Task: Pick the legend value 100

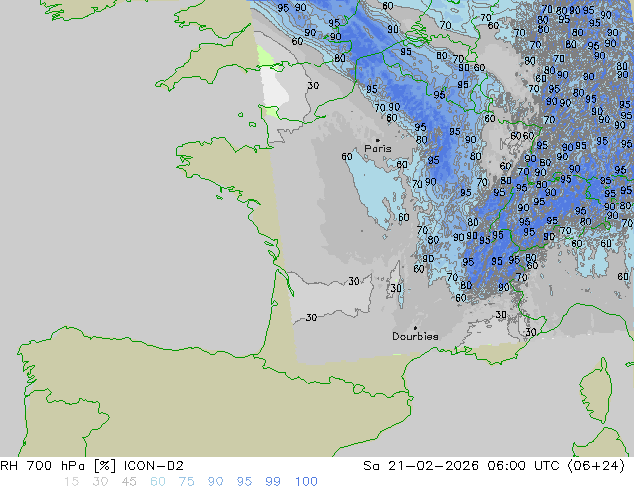Action: [x=306, y=482]
